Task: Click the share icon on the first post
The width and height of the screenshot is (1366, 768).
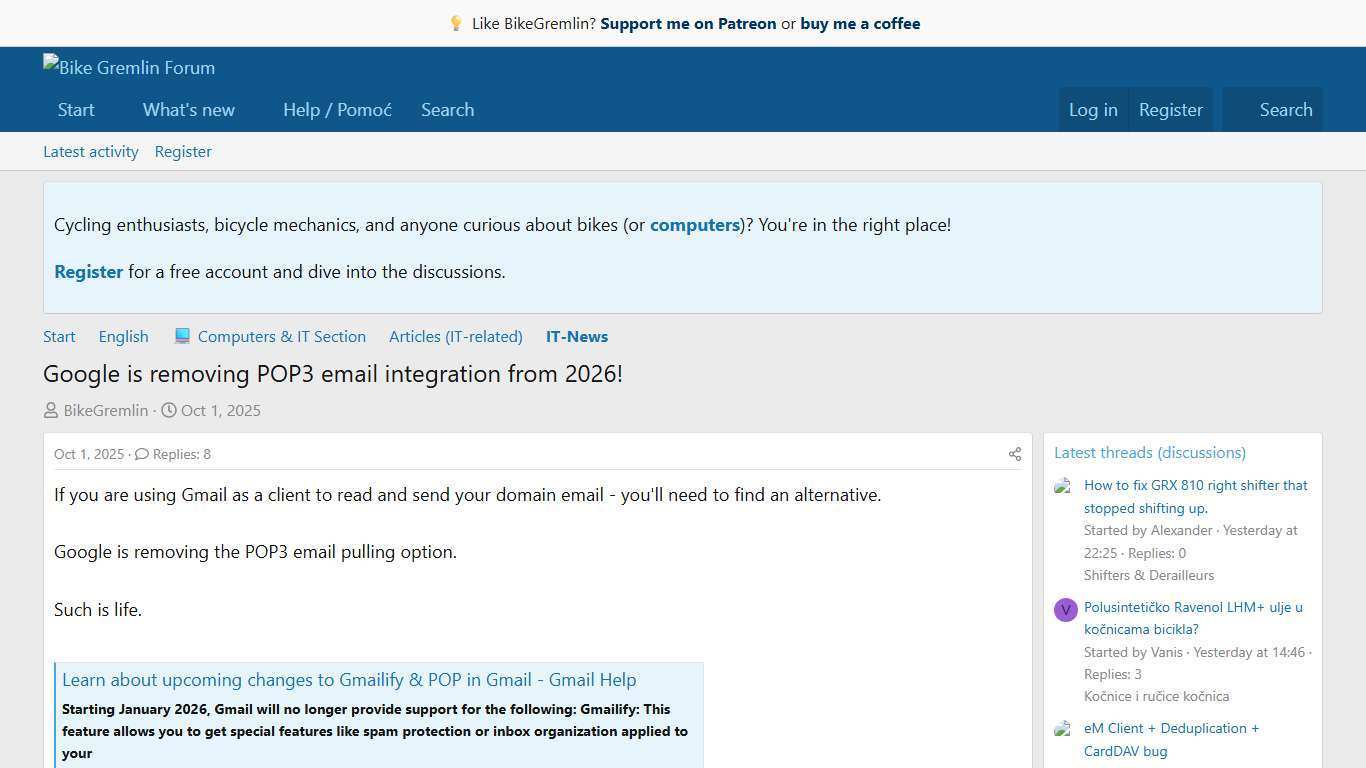Action: pos(1014,454)
